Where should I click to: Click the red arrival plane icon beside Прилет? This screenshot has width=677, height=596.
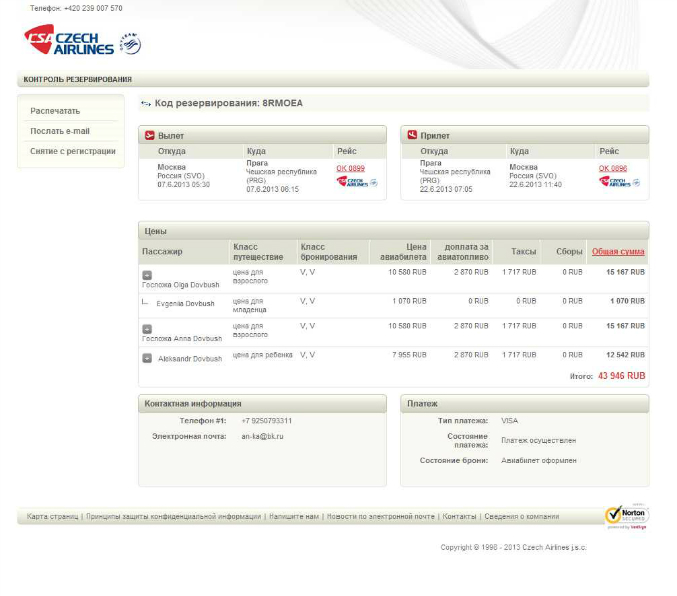click(x=412, y=135)
